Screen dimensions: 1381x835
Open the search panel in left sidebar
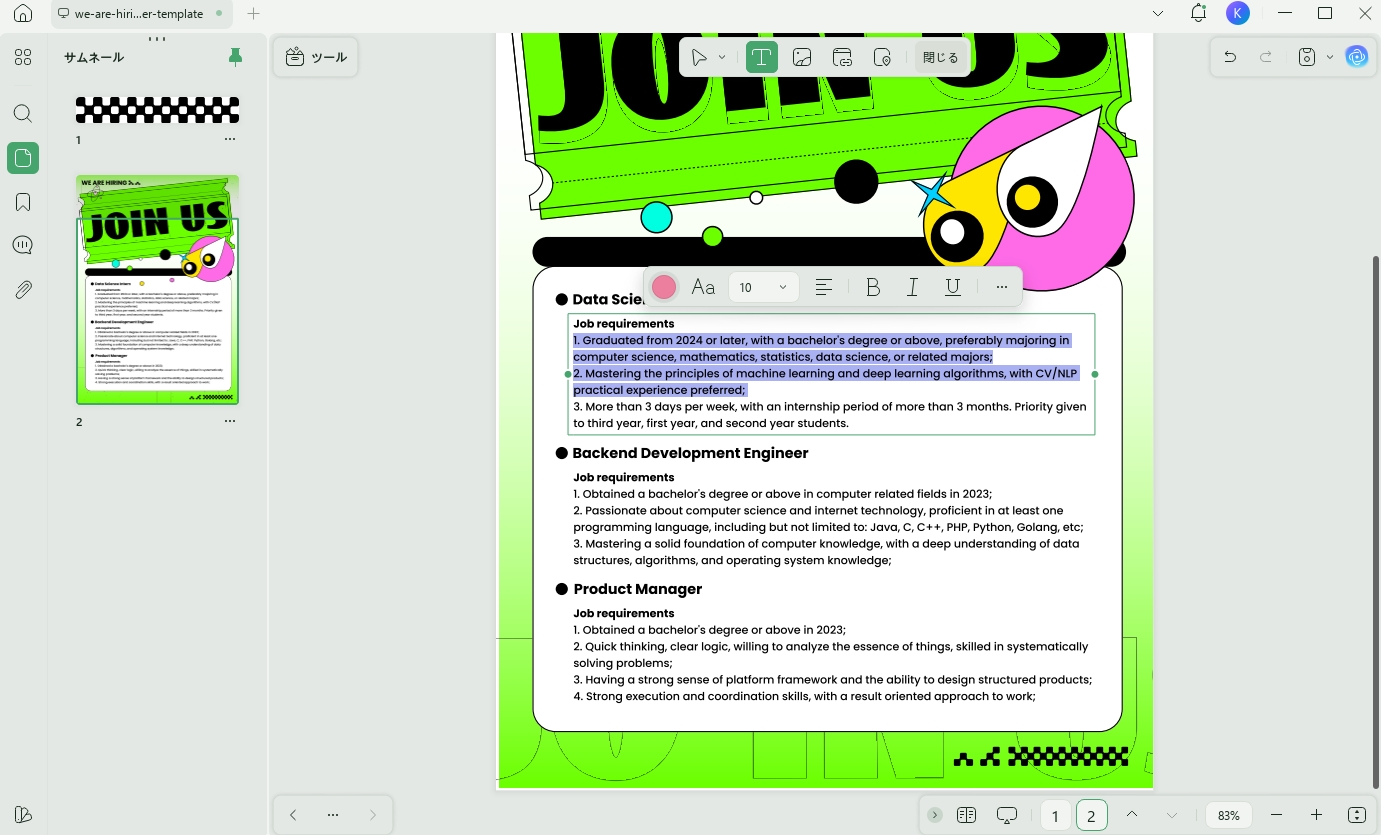(23, 114)
